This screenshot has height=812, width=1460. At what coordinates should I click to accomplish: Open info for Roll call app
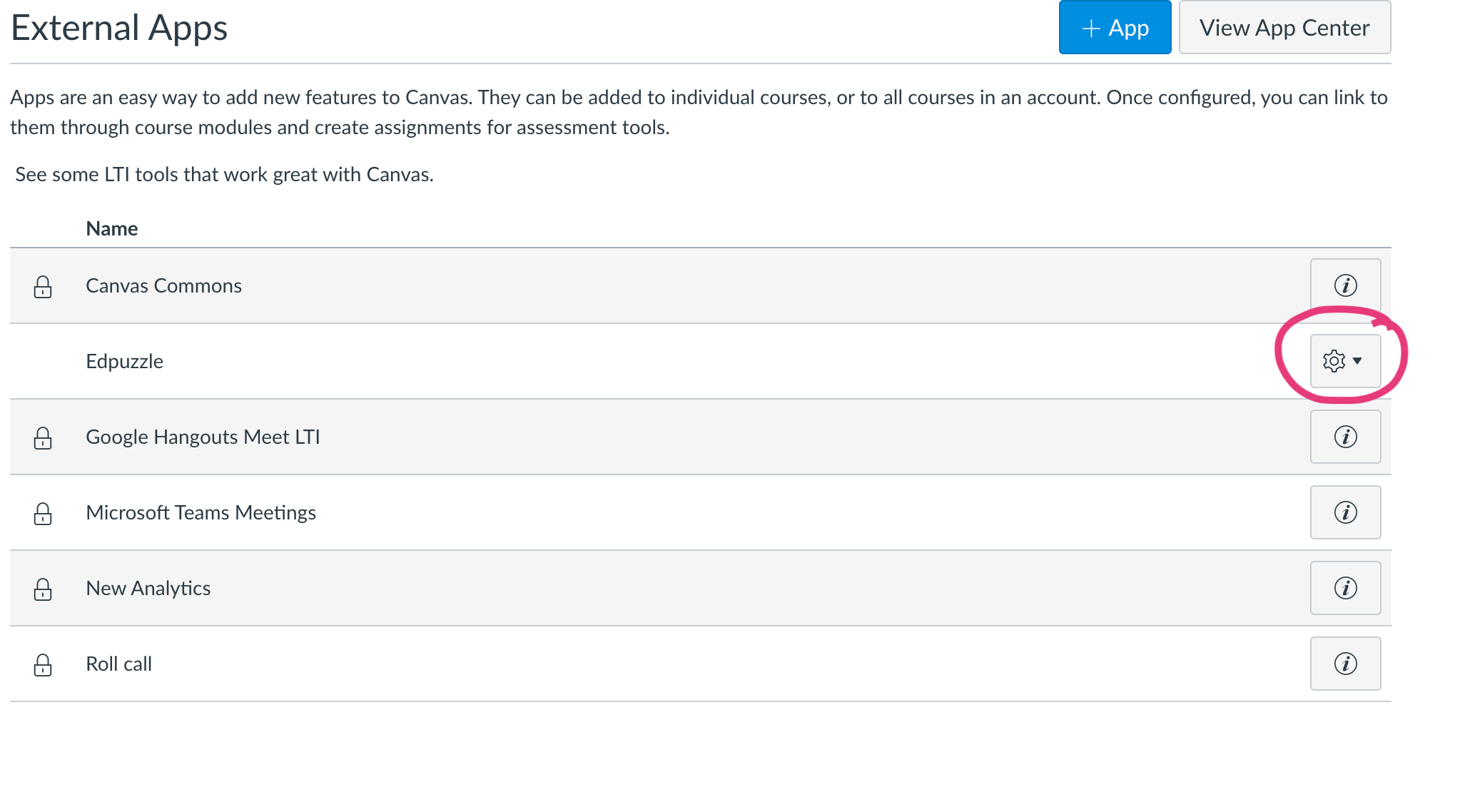point(1345,664)
